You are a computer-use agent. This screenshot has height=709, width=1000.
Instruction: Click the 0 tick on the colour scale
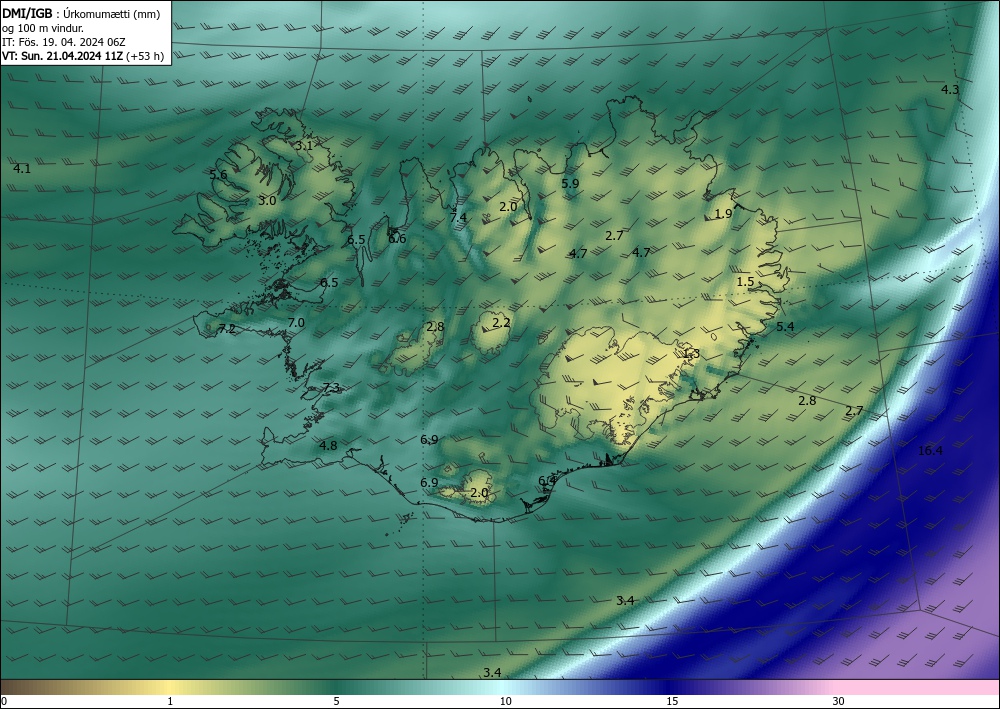(x=4, y=701)
